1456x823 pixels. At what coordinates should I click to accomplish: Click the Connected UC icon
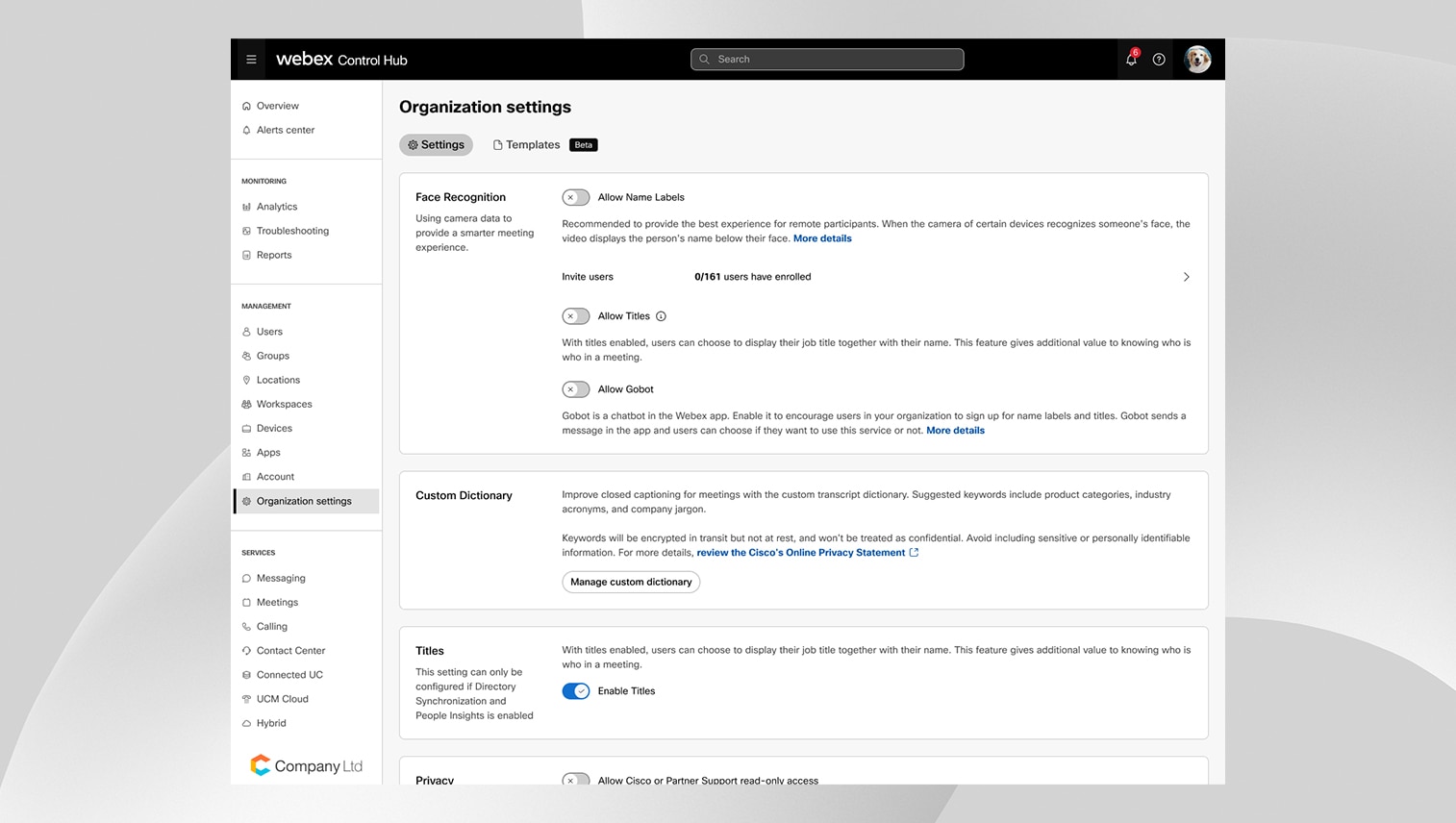246,675
